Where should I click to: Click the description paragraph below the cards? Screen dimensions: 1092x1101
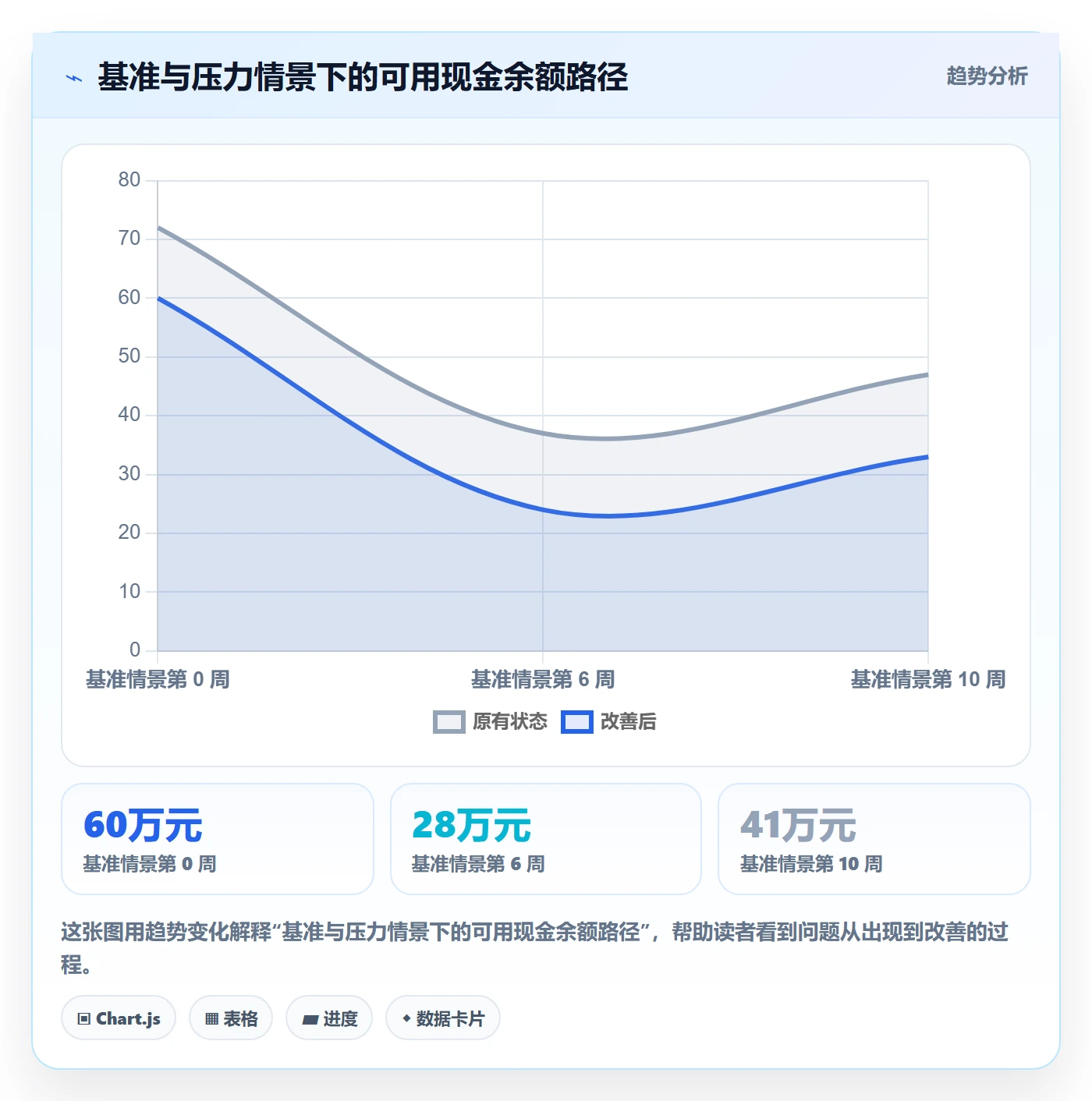535,948
